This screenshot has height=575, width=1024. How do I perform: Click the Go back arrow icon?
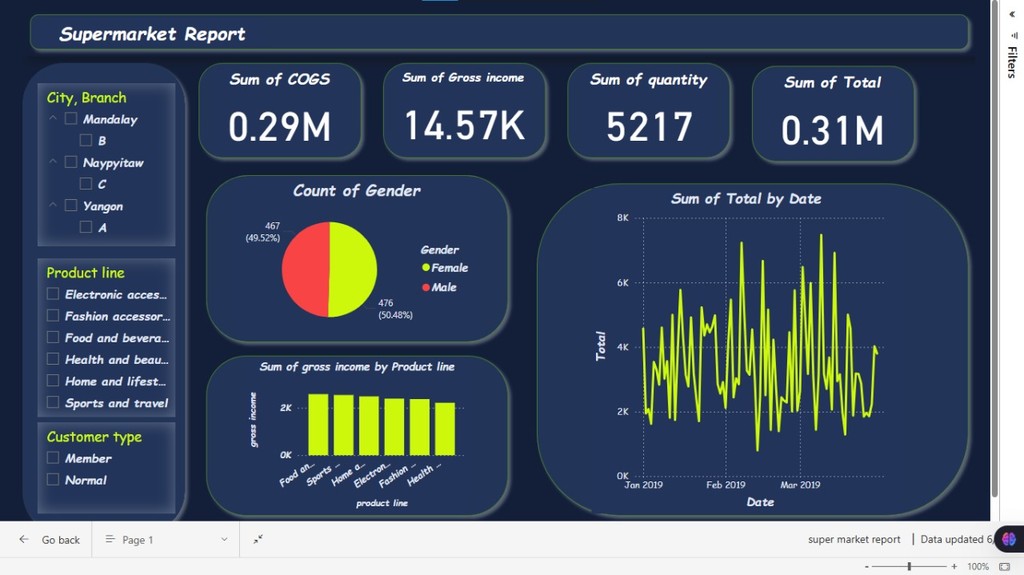pos(24,539)
